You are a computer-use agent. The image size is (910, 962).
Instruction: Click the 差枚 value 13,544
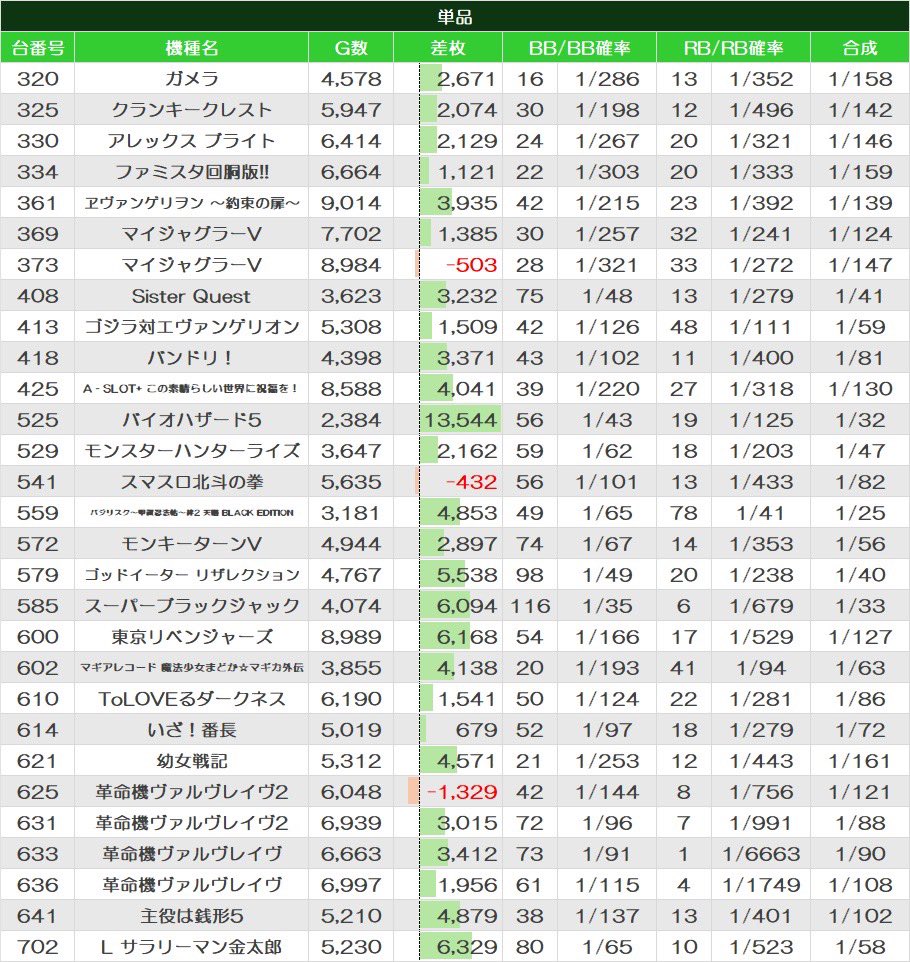coord(460,420)
